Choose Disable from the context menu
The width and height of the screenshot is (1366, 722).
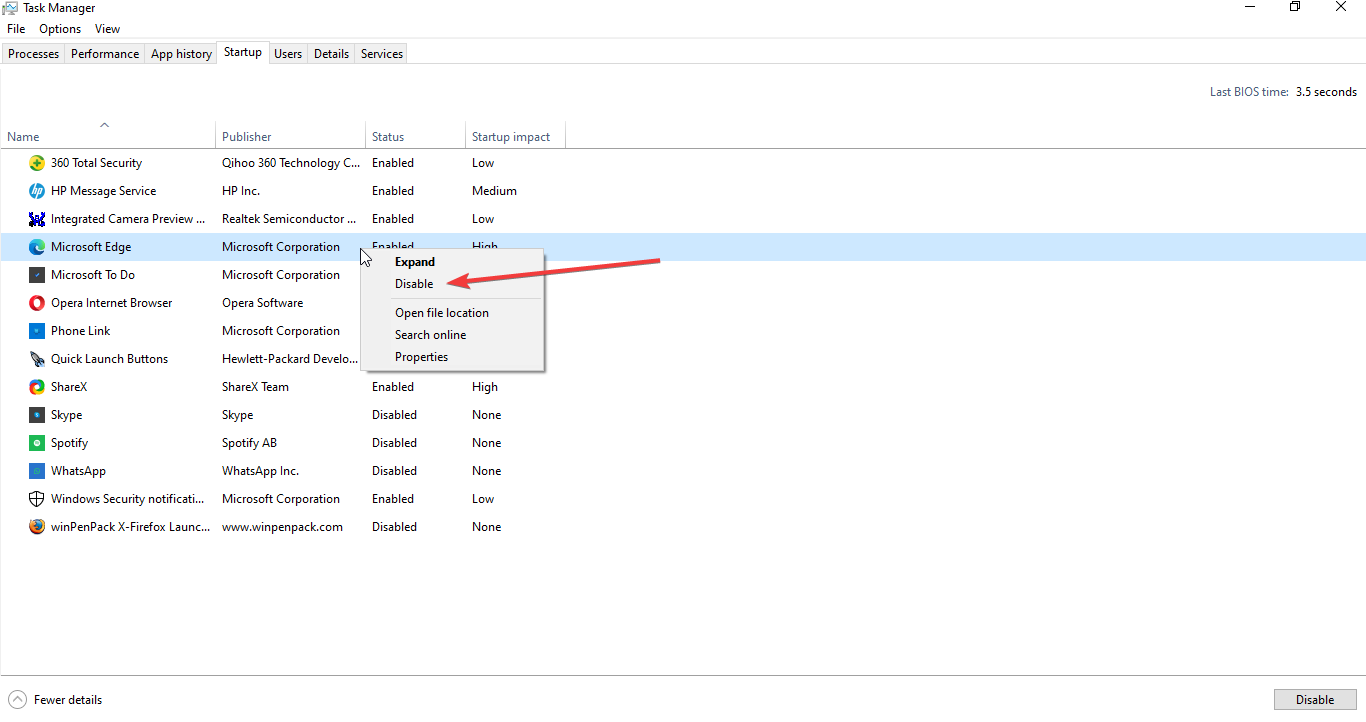pos(413,283)
